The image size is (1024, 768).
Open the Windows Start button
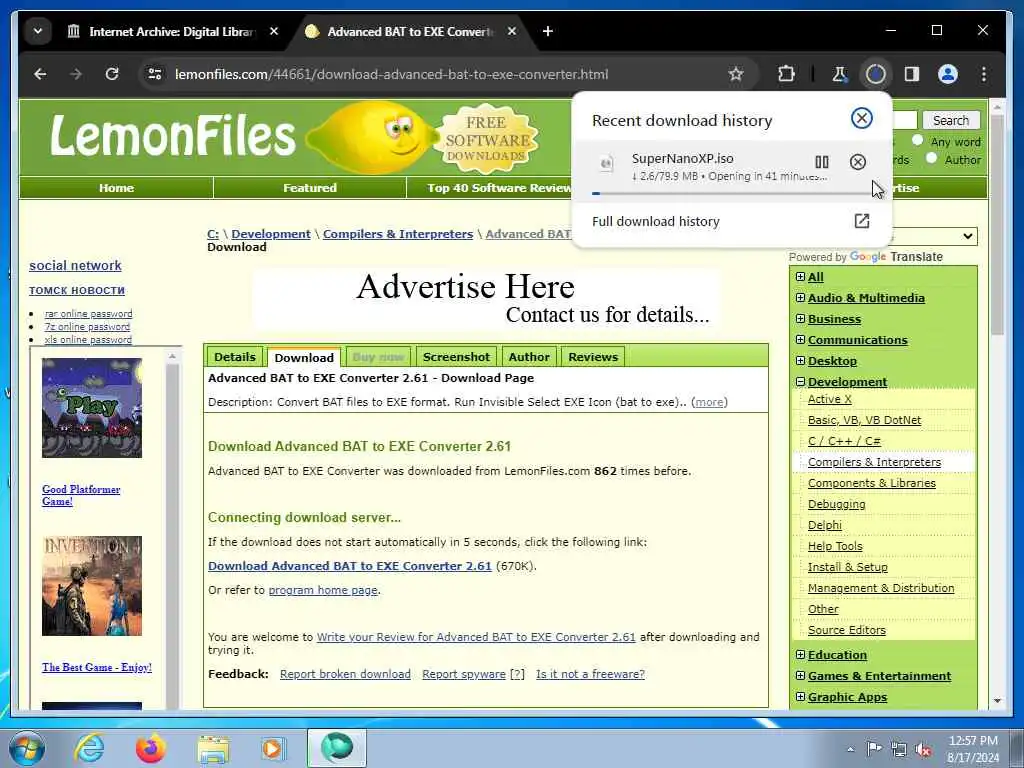27,748
